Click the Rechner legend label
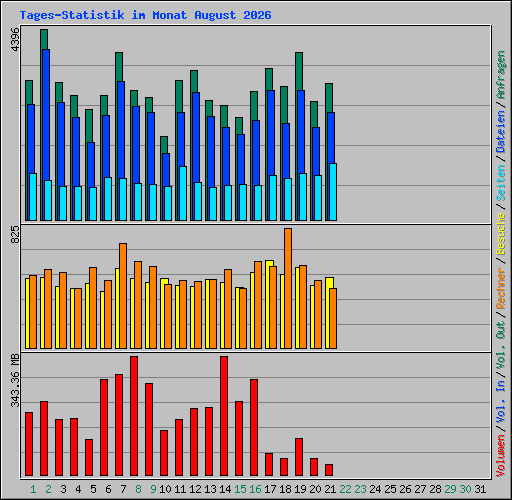 click(500, 288)
